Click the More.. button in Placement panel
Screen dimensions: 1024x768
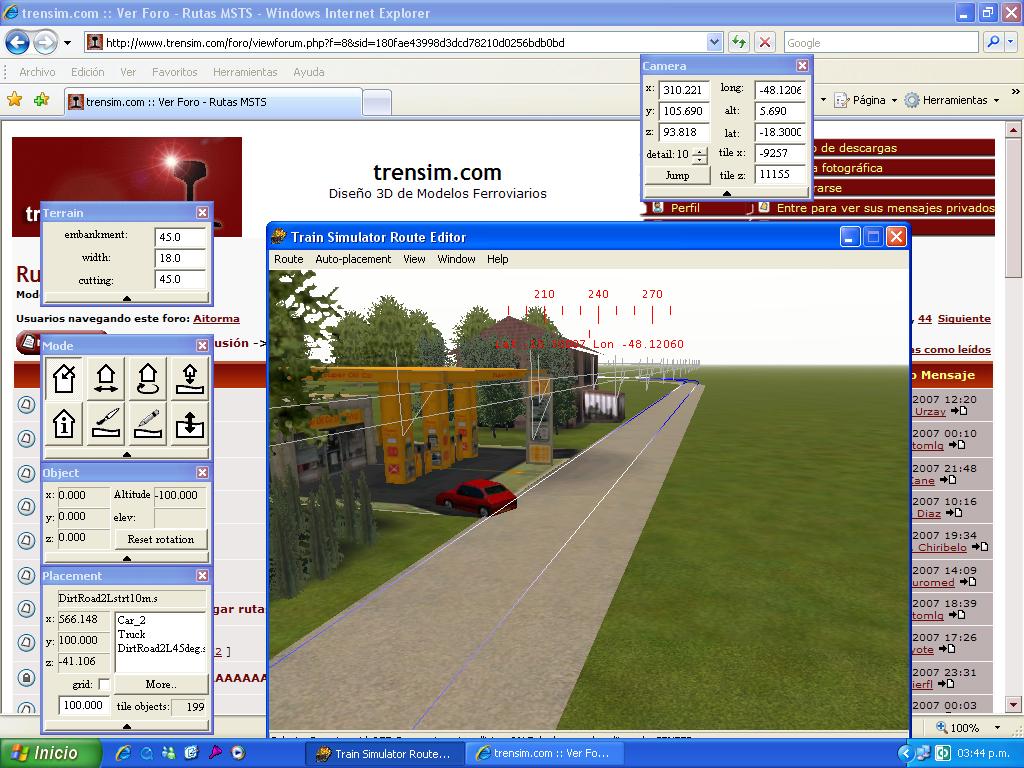[160, 685]
